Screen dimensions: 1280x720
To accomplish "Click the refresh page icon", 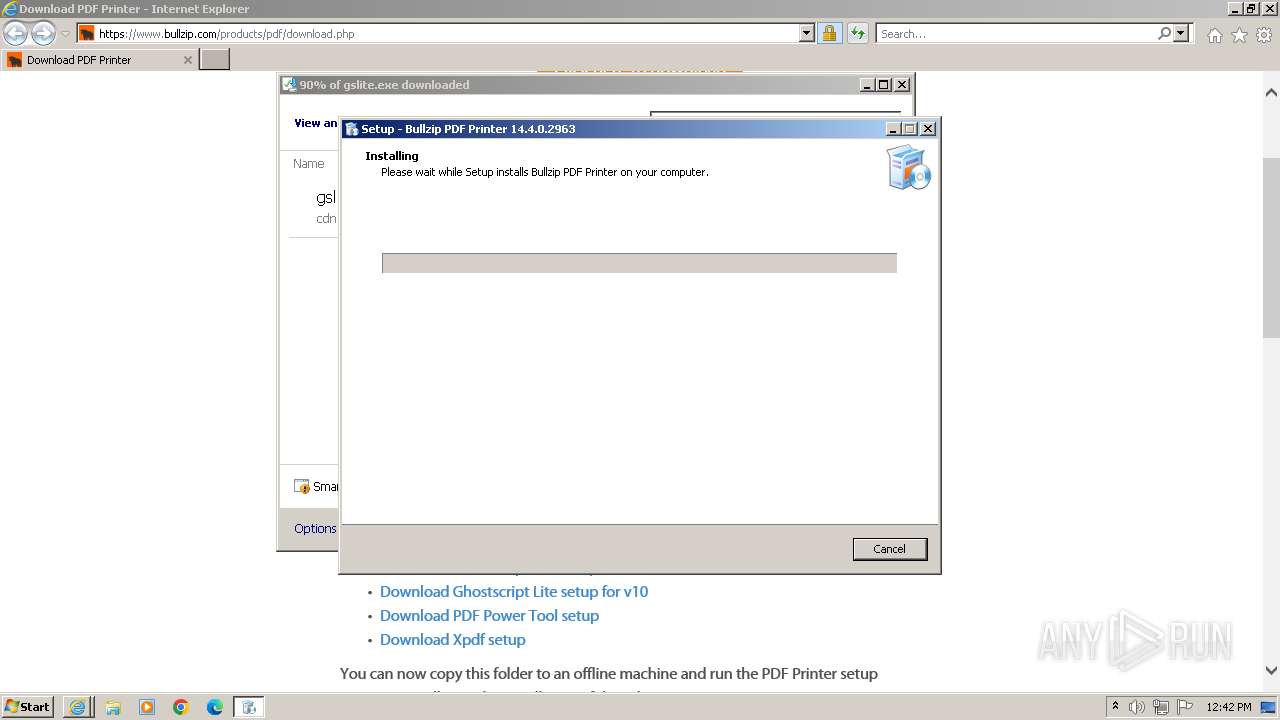I will 858,33.
